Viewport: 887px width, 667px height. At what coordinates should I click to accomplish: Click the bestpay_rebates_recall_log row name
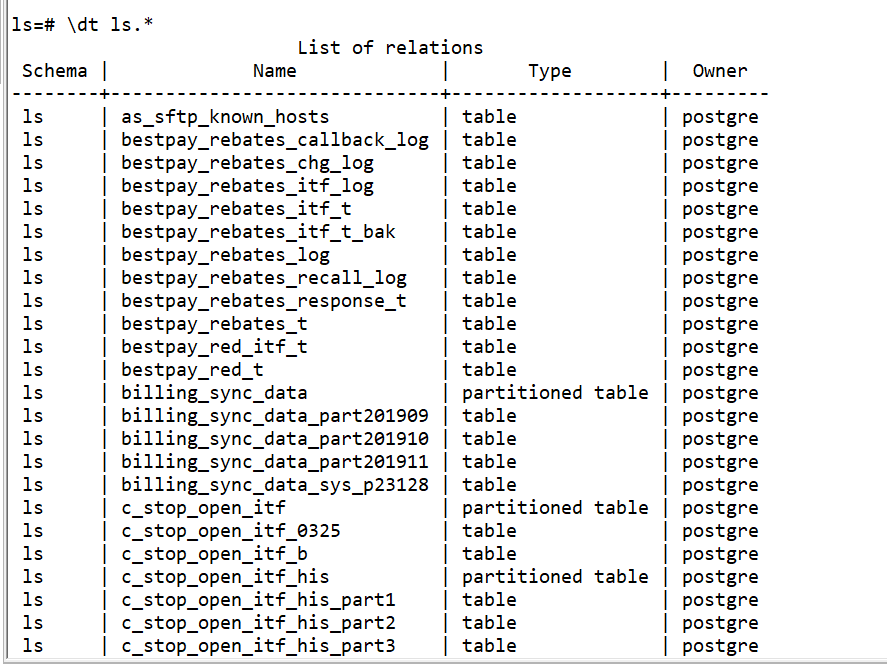tap(264, 278)
